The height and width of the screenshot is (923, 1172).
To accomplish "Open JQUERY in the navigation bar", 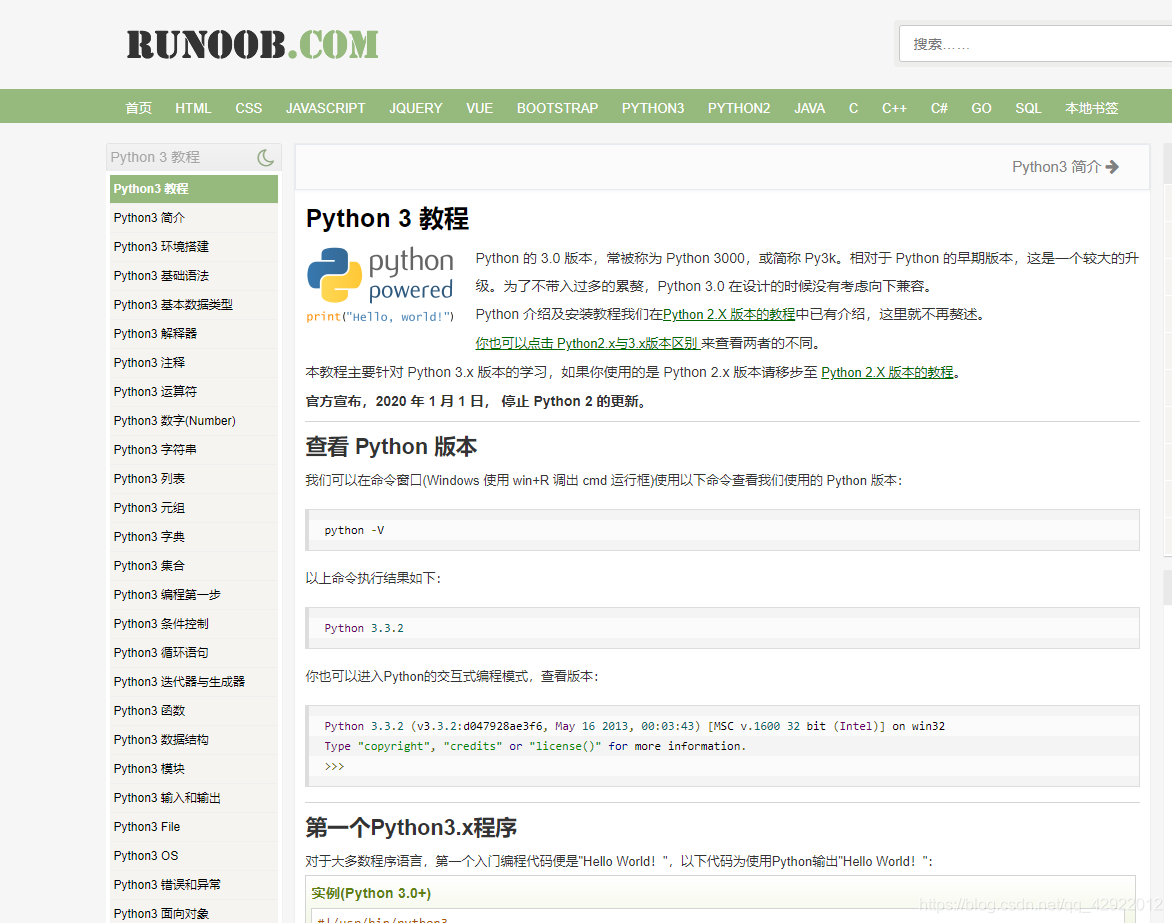I will (416, 108).
